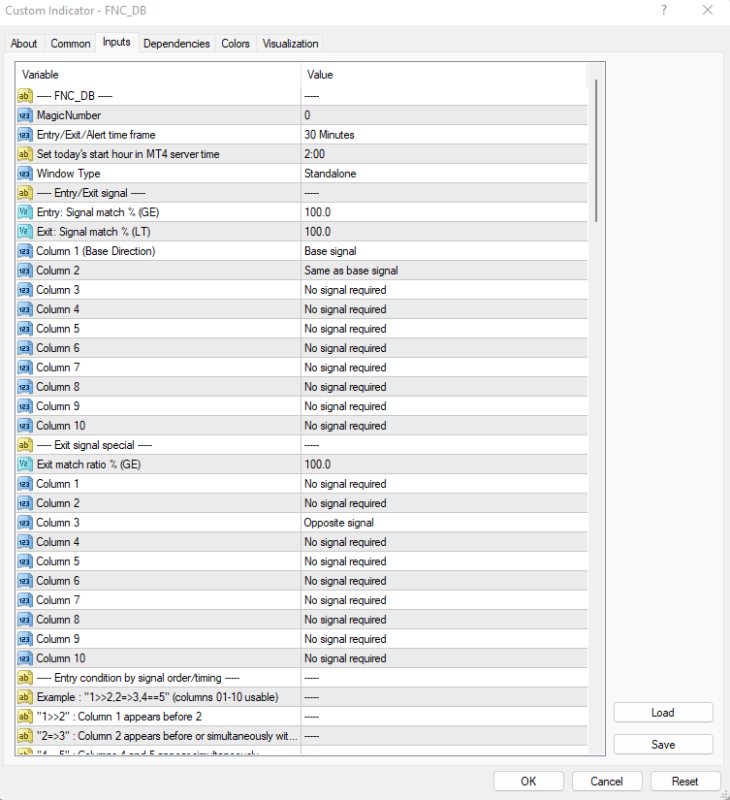Click the string icon beside Set today's start hour
This screenshot has width=730, height=800.
[x=24, y=154]
